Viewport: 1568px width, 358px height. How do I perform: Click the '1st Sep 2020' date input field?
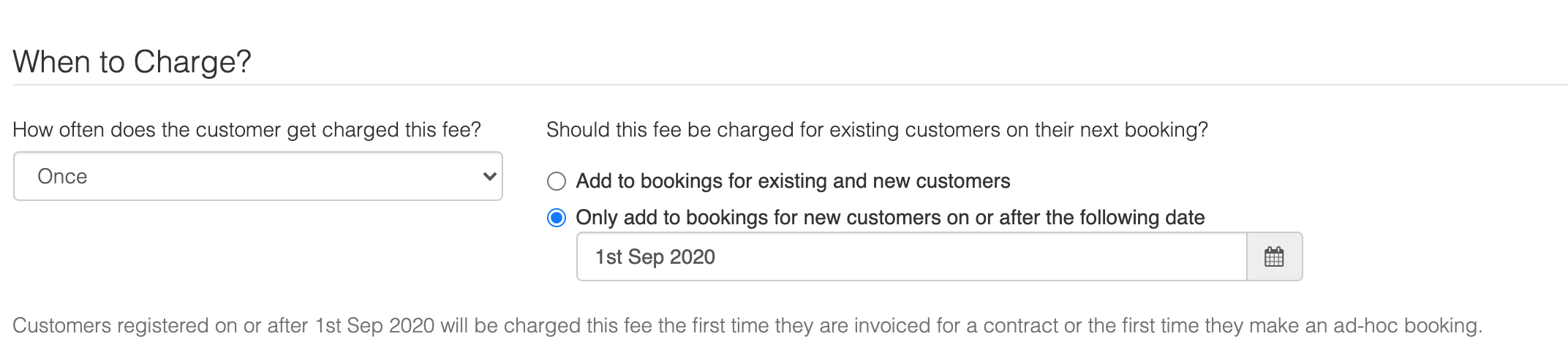911,256
